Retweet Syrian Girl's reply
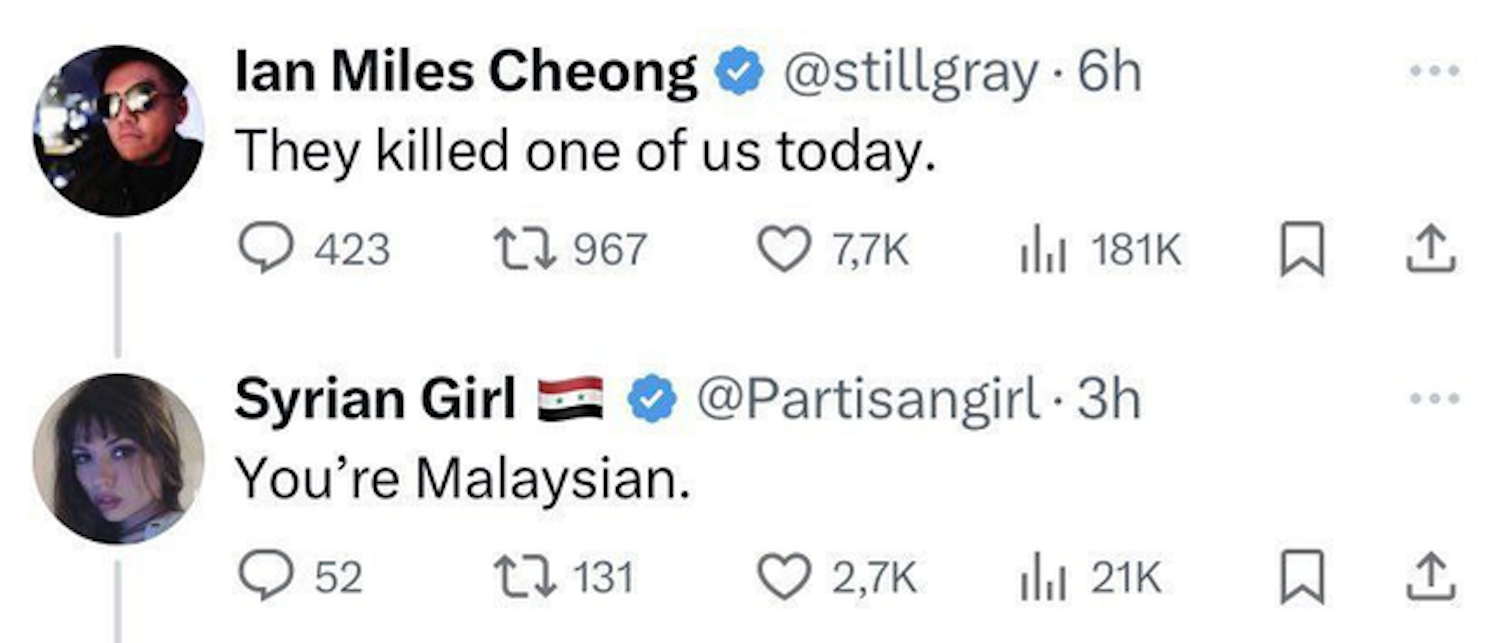1500x643 pixels. point(520,577)
